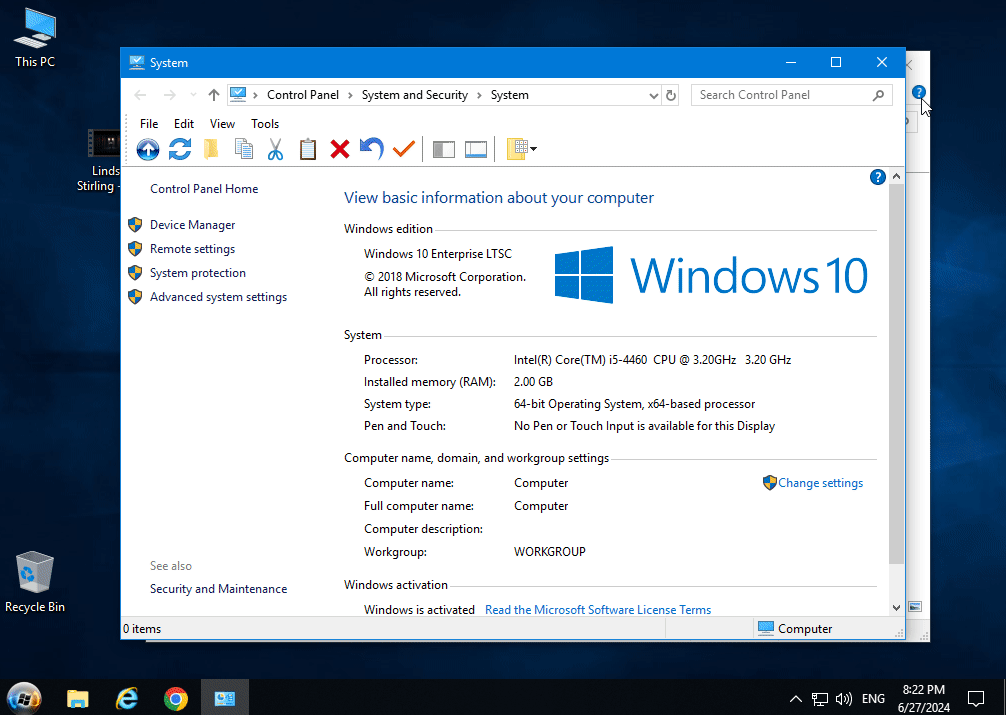Click the taskbar clock 8:22 PM
1006x715 pixels.
coord(924,698)
